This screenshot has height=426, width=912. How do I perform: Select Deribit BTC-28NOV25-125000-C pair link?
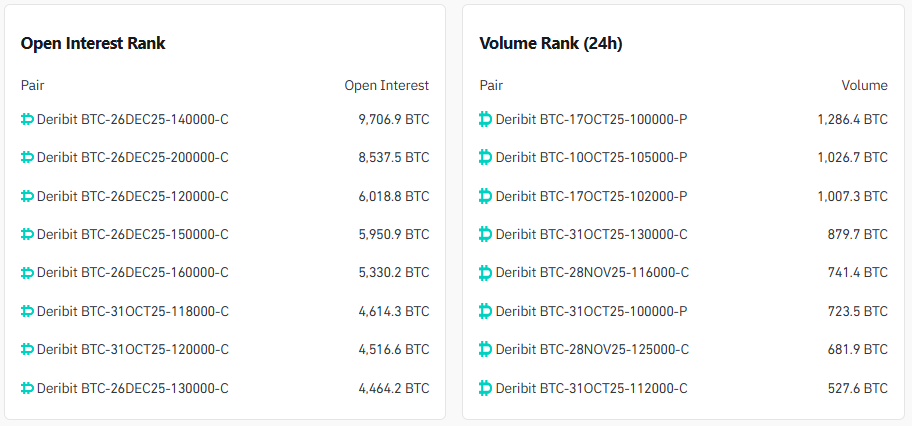click(591, 350)
